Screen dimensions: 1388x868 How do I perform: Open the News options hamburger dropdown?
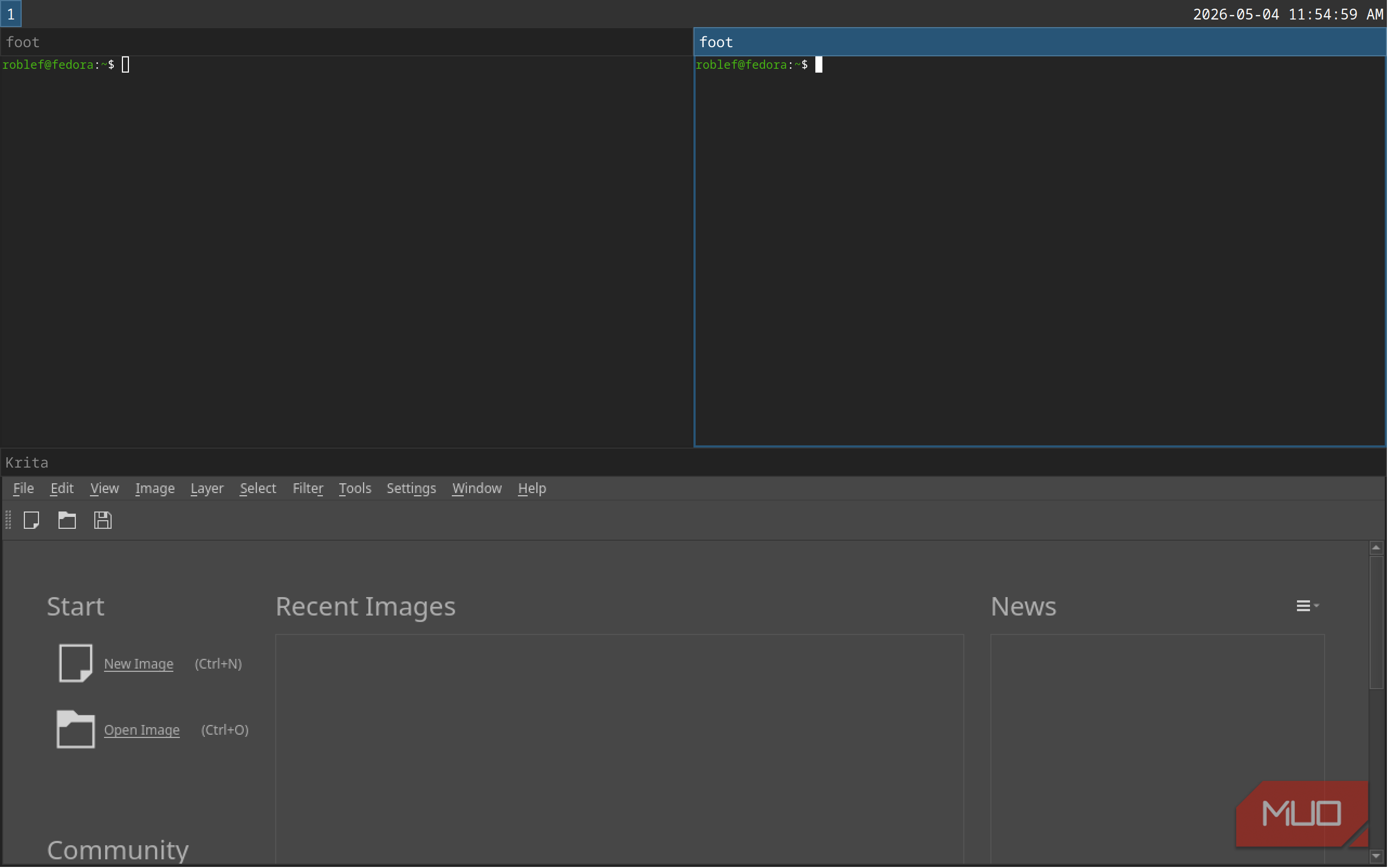click(x=1308, y=606)
